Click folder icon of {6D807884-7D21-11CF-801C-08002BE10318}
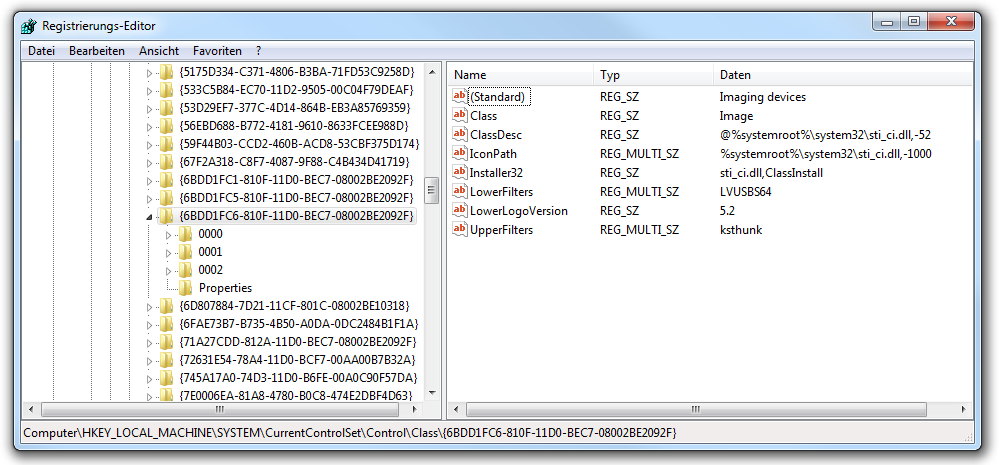 click(166, 306)
